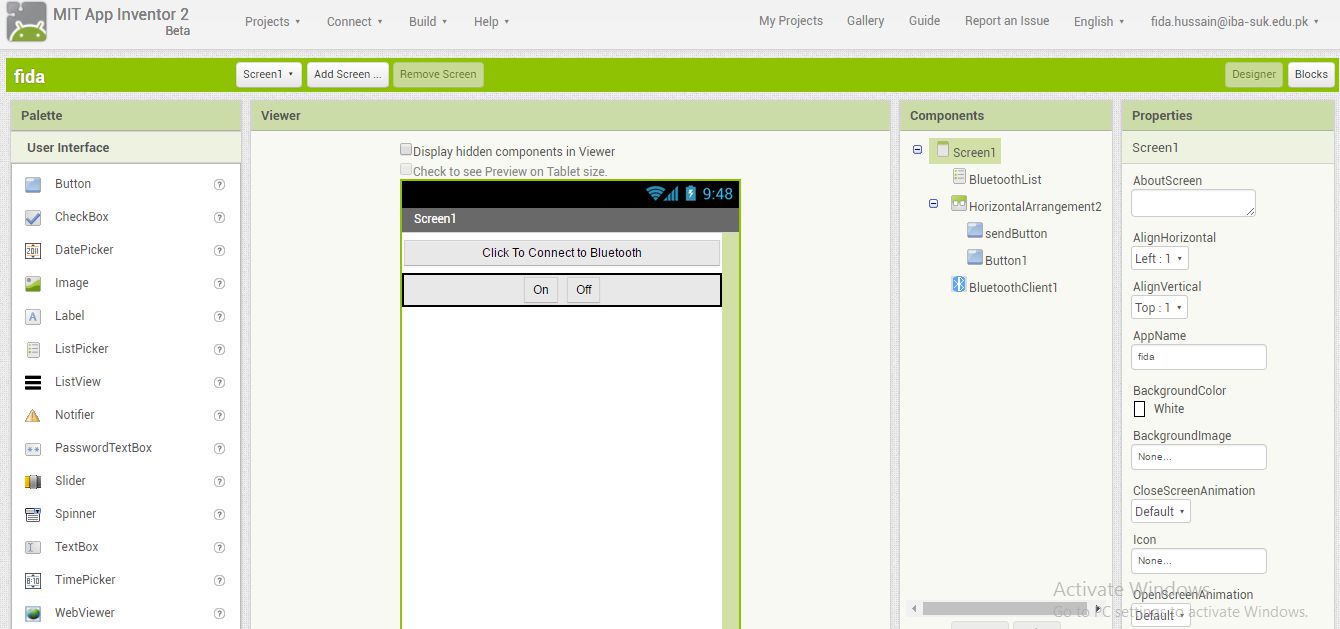Click the Label palette icon

pyautogui.click(x=33, y=316)
